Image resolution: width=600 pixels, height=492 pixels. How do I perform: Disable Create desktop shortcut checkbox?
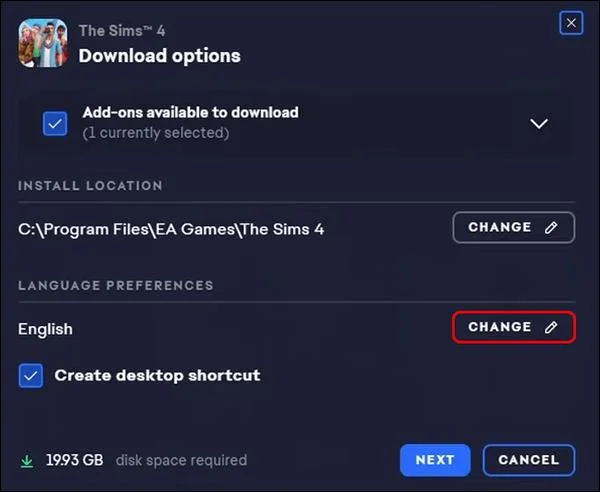click(x=31, y=376)
